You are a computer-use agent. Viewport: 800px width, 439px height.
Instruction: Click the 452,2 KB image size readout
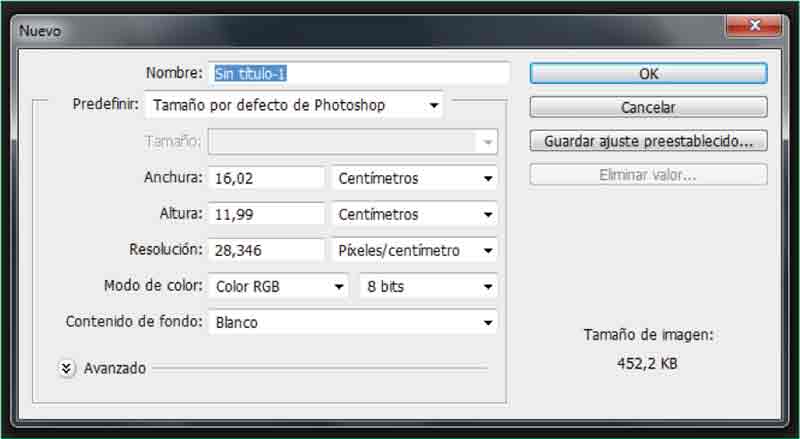(648, 364)
